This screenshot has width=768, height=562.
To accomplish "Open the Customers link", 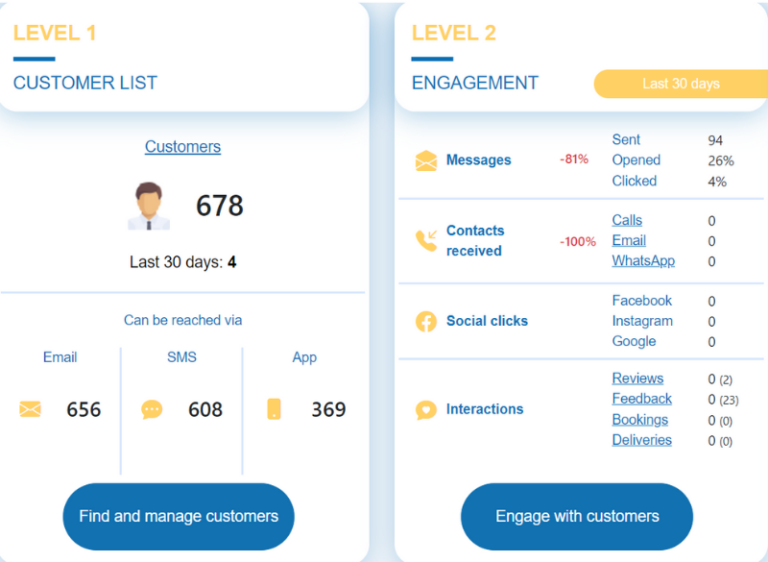I will 182,147.
